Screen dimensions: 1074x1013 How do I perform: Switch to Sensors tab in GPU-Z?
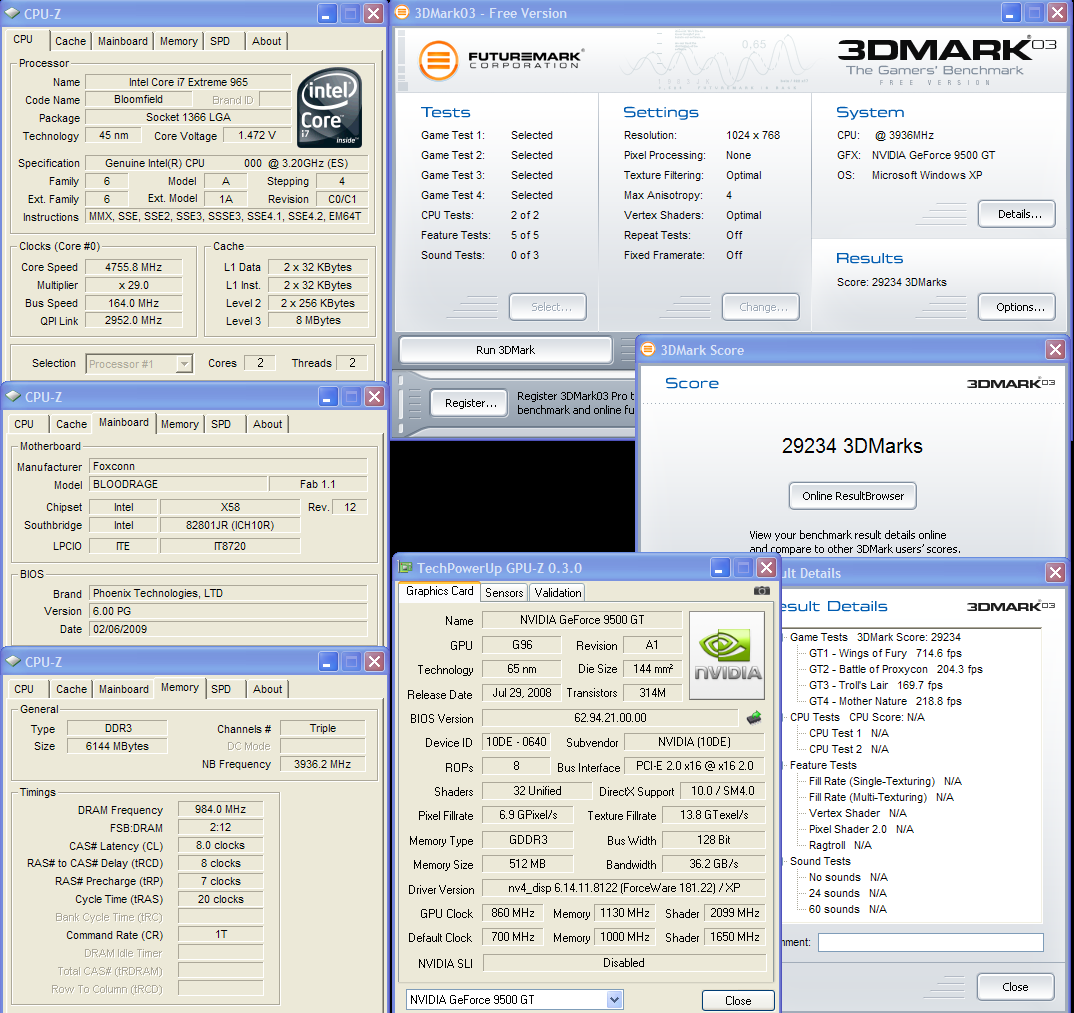(504, 592)
